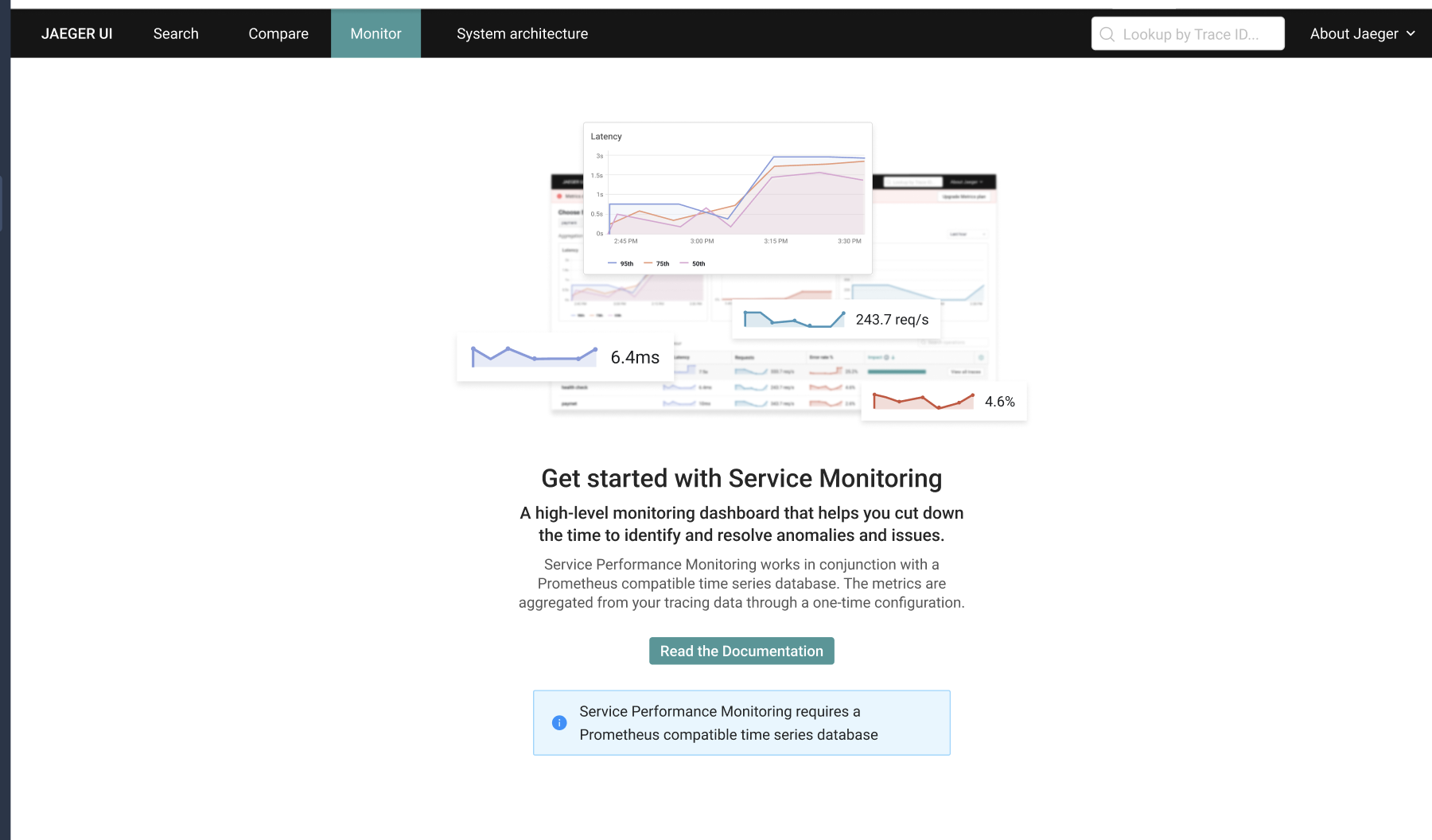Viewport: 1432px width, 840px height.
Task: Open the Compare page
Action: click(278, 33)
